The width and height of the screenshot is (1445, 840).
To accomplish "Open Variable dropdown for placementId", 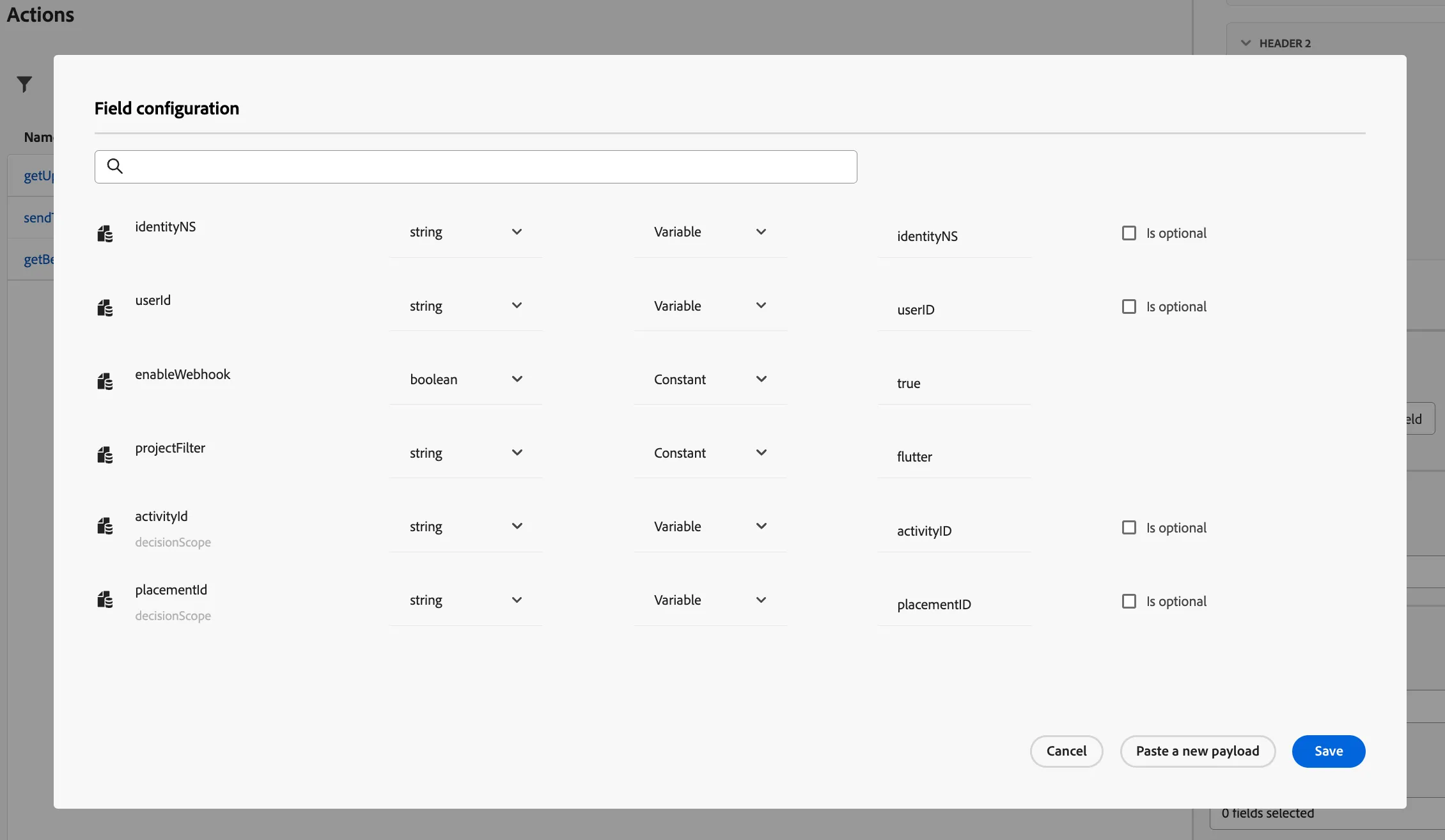I will point(710,600).
